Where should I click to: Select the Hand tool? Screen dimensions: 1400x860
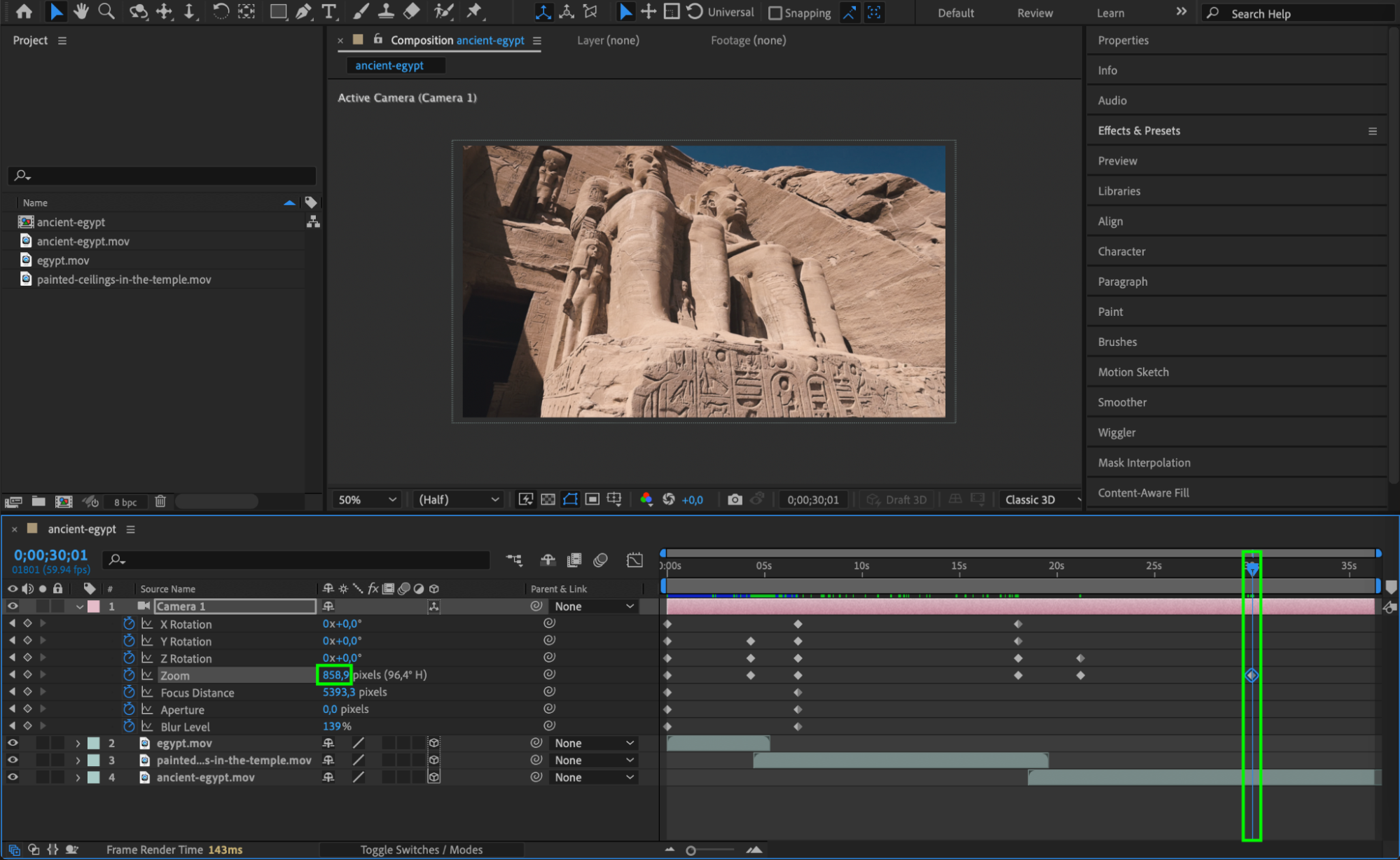[81, 11]
